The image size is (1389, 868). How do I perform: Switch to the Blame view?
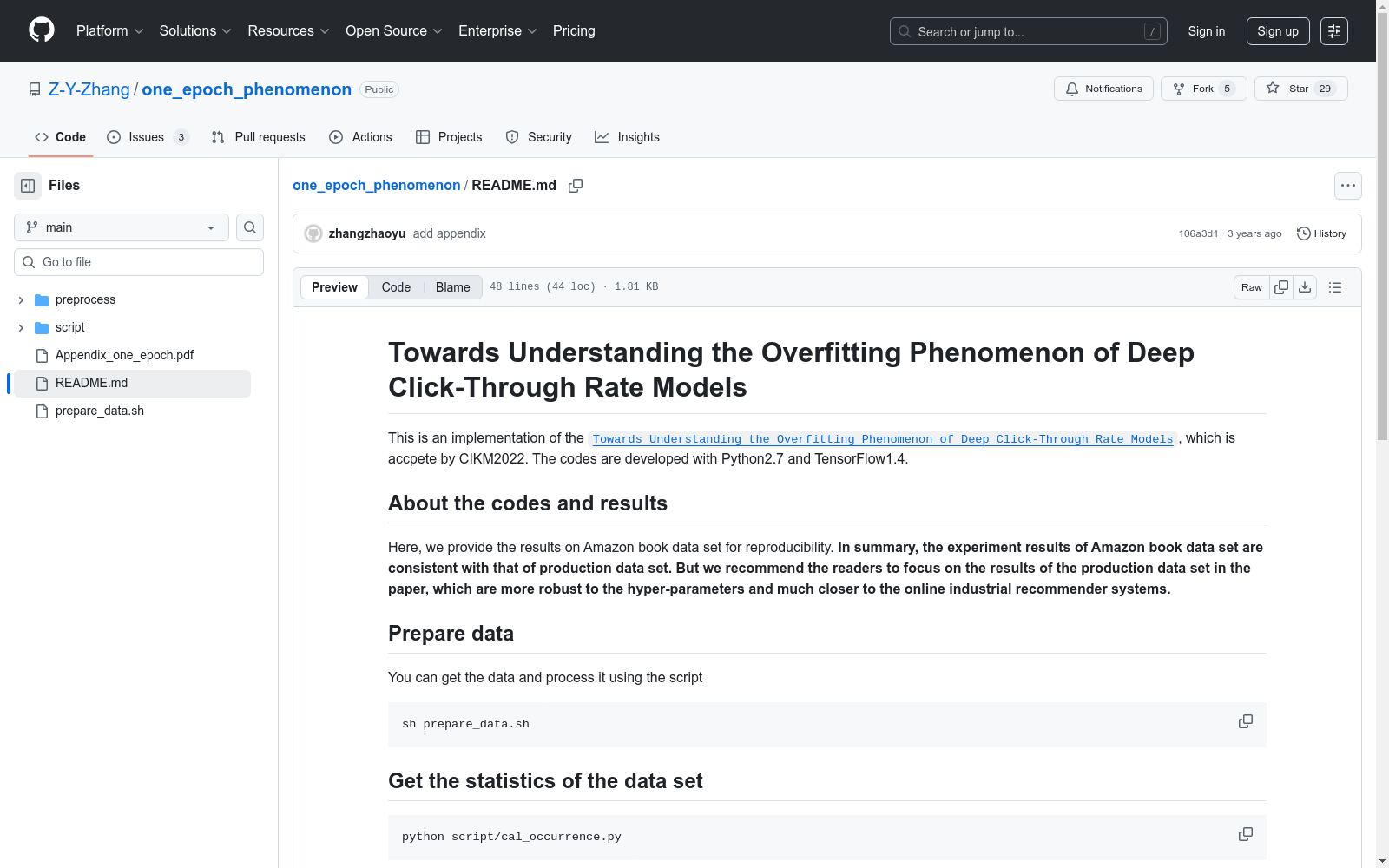pyautogui.click(x=452, y=287)
